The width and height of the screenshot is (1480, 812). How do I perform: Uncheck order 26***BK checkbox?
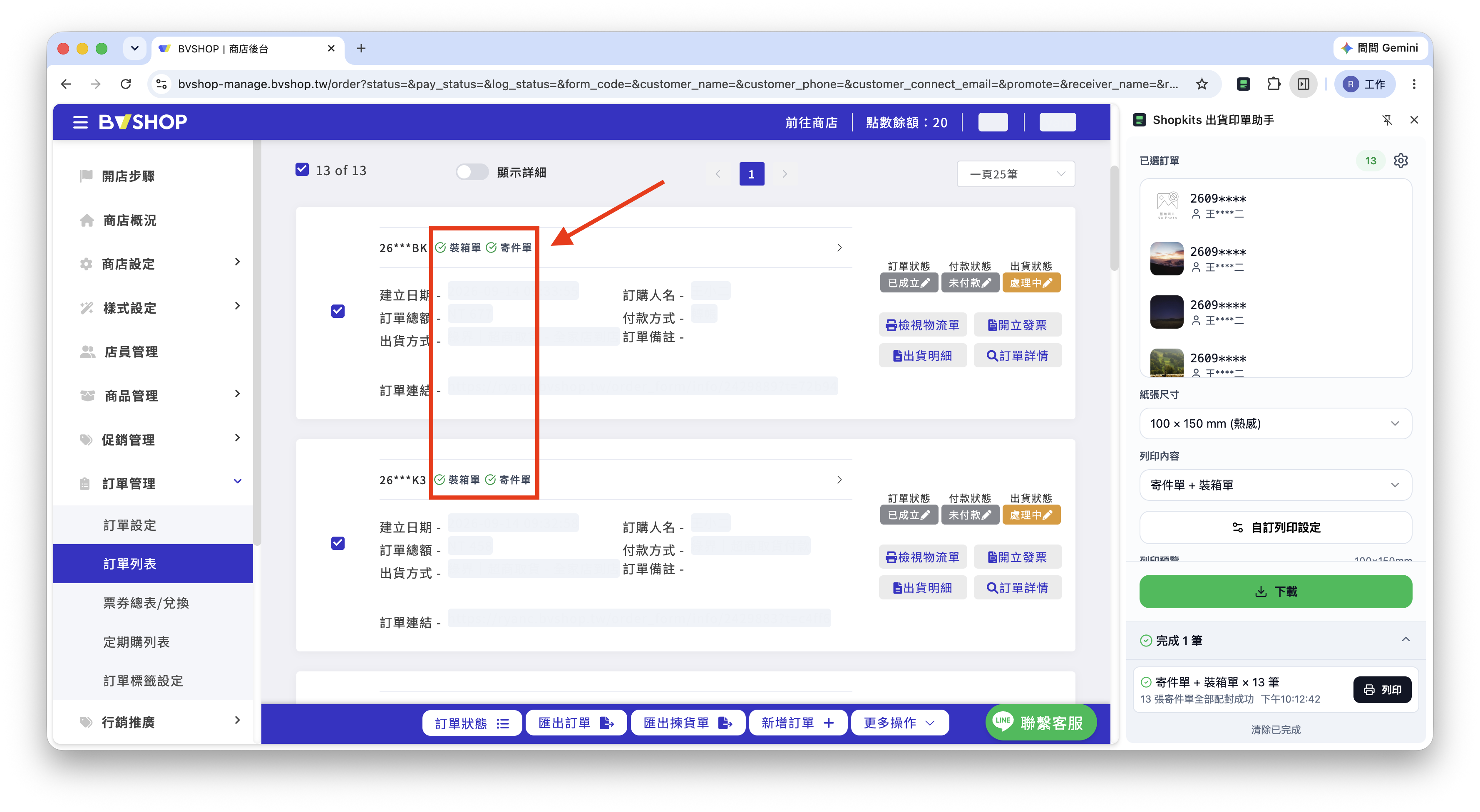tap(338, 311)
